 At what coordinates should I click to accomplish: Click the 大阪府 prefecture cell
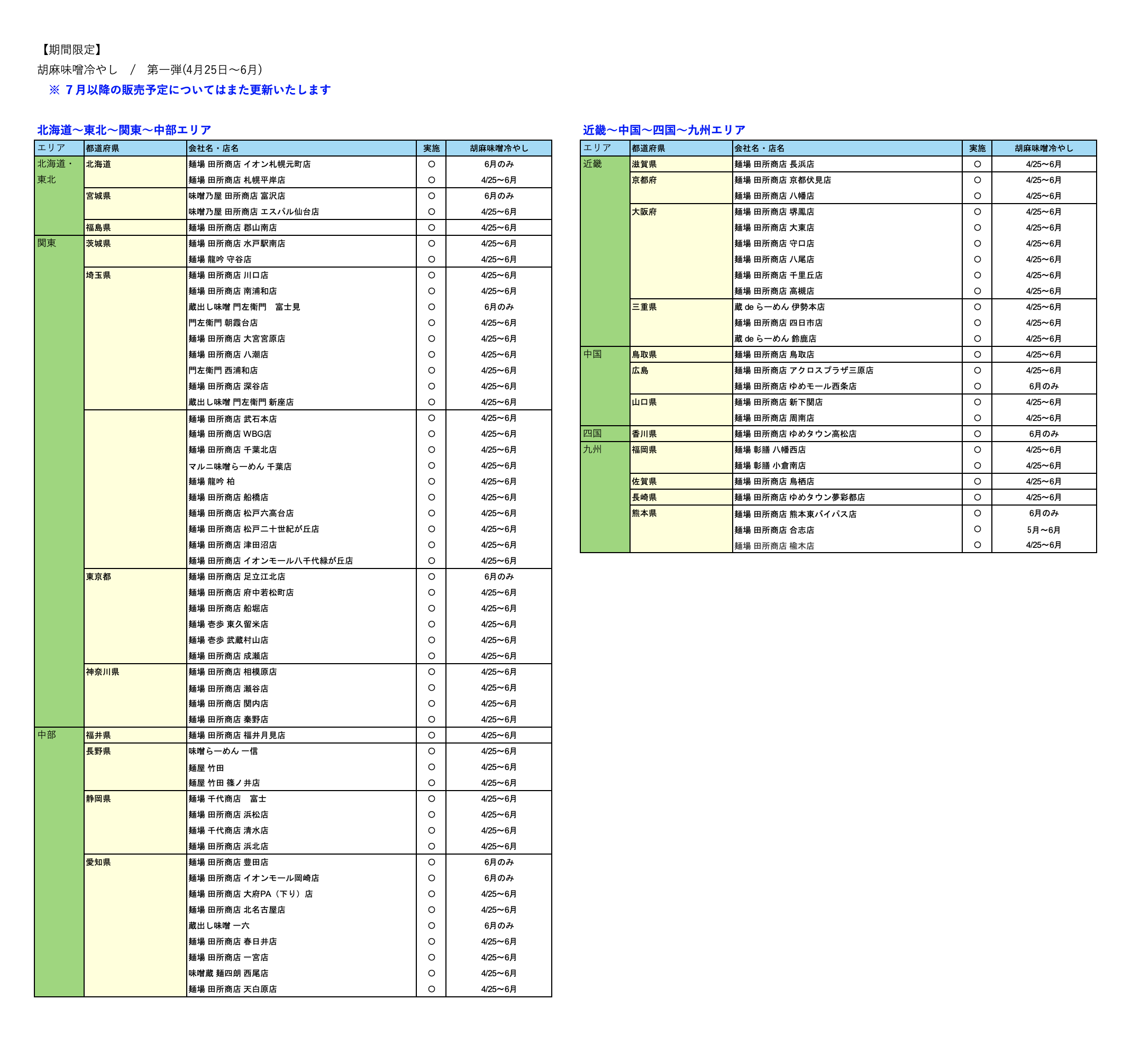[x=681, y=251]
